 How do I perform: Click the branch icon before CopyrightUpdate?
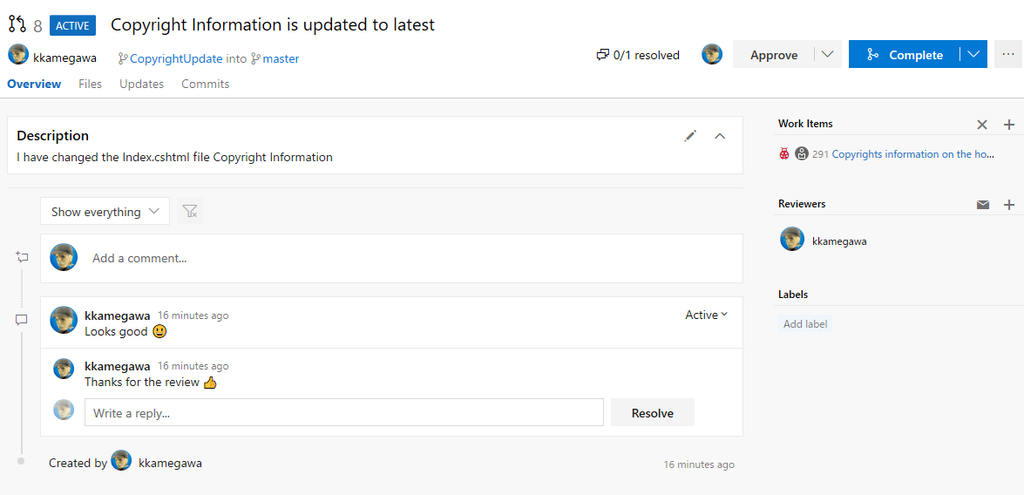pyautogui.click(x=123, y=59)
